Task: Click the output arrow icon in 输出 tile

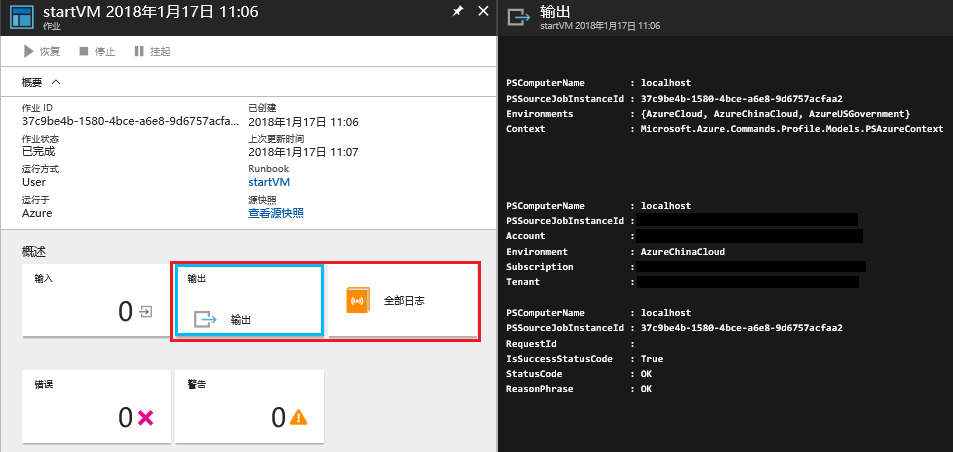Action: coord(205,320)
